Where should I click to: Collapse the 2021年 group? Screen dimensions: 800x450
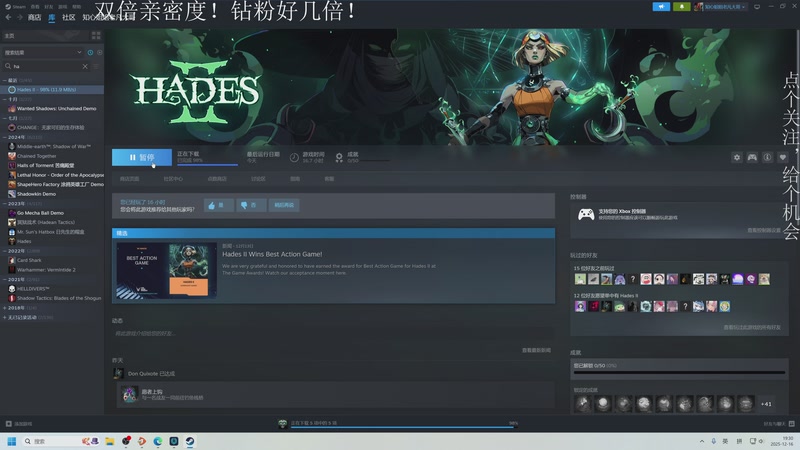pyautogui.click(x=14, y=280)
